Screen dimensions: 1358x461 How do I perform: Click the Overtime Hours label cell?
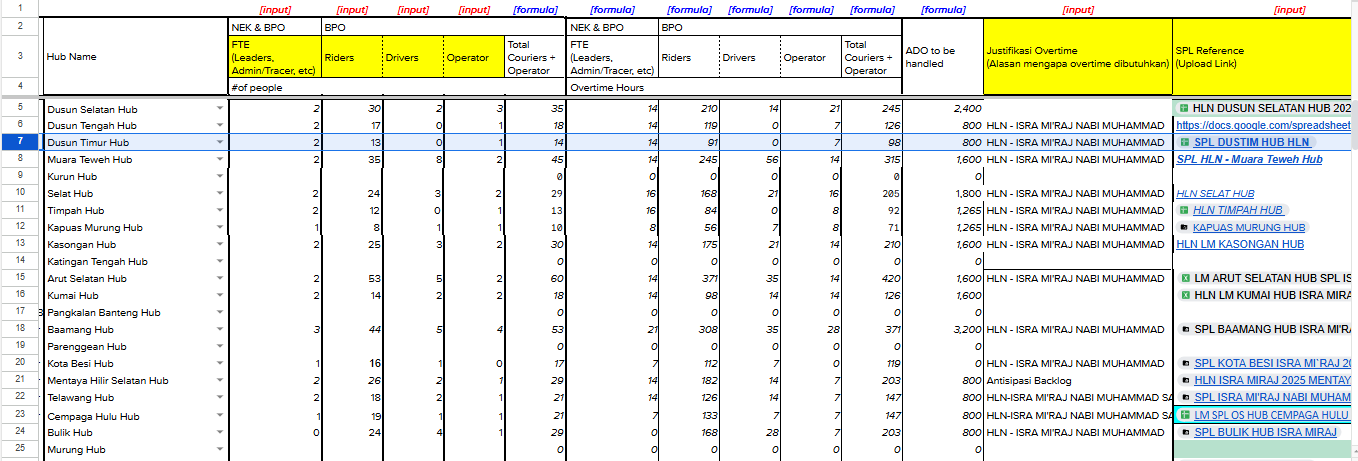[x=734, y=87]
